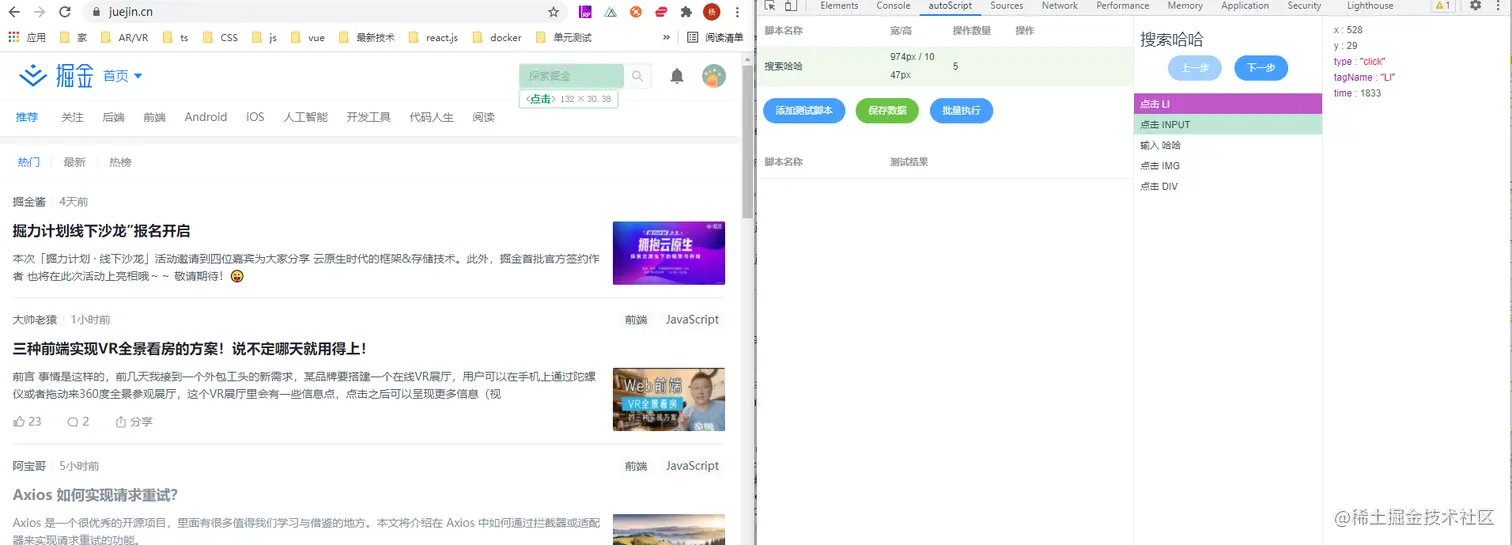
Task: Open the Extensions puzzle-piece menu
Action: 686,12
